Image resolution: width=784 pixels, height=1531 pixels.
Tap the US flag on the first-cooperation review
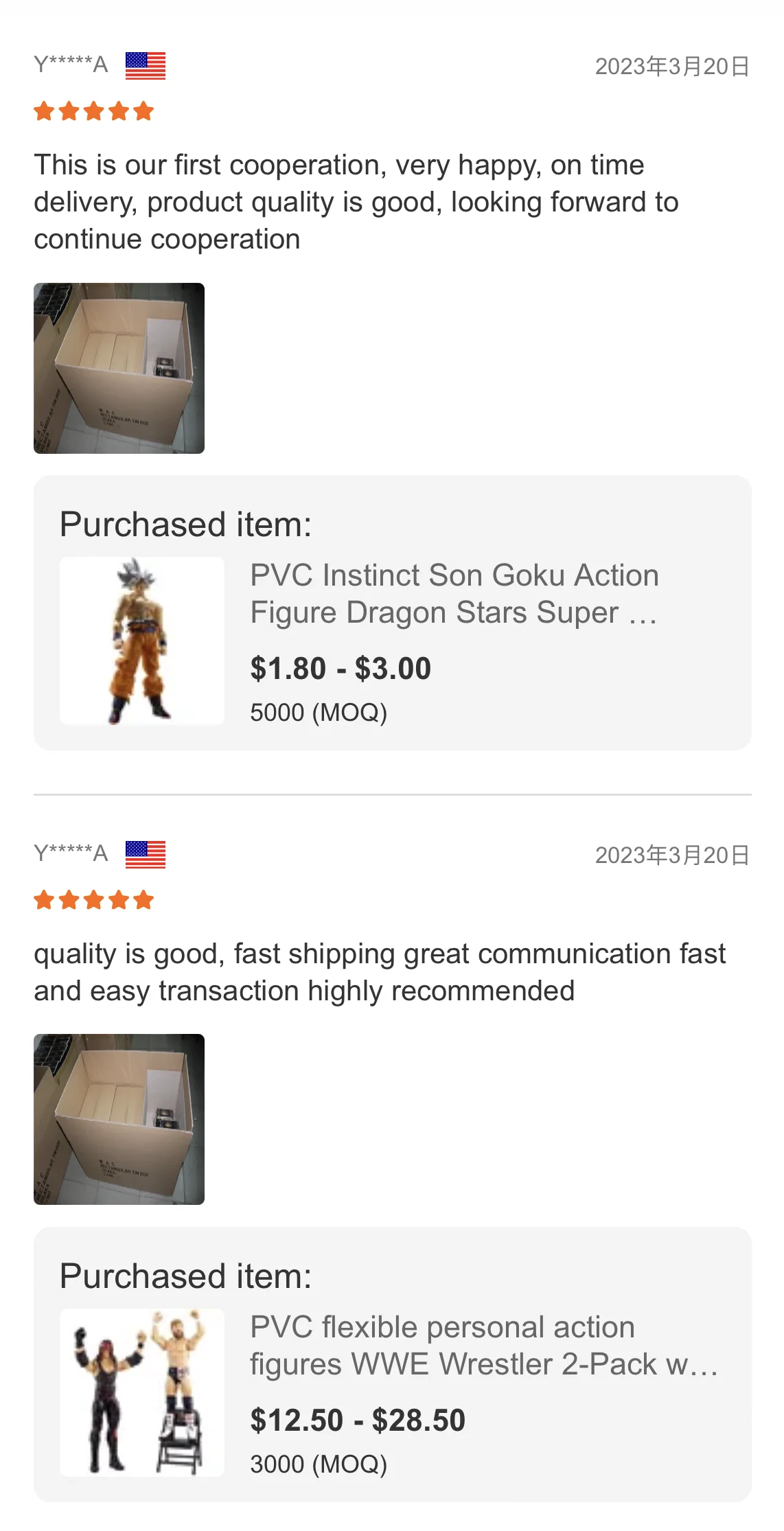pyautogui.click(x=146, y=66)
